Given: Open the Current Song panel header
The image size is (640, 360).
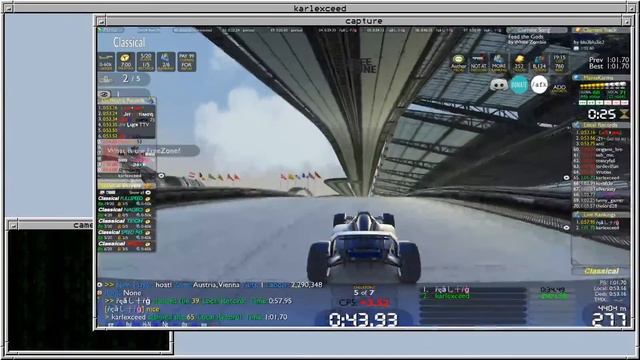Looking at the screenshot, I should click(537, 30).
